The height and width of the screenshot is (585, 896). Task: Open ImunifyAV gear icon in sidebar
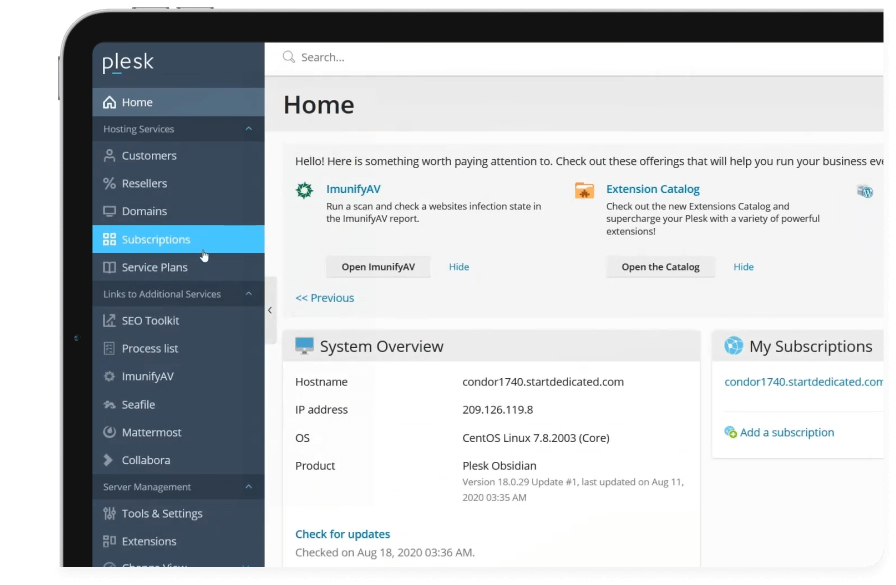point(108,376)
